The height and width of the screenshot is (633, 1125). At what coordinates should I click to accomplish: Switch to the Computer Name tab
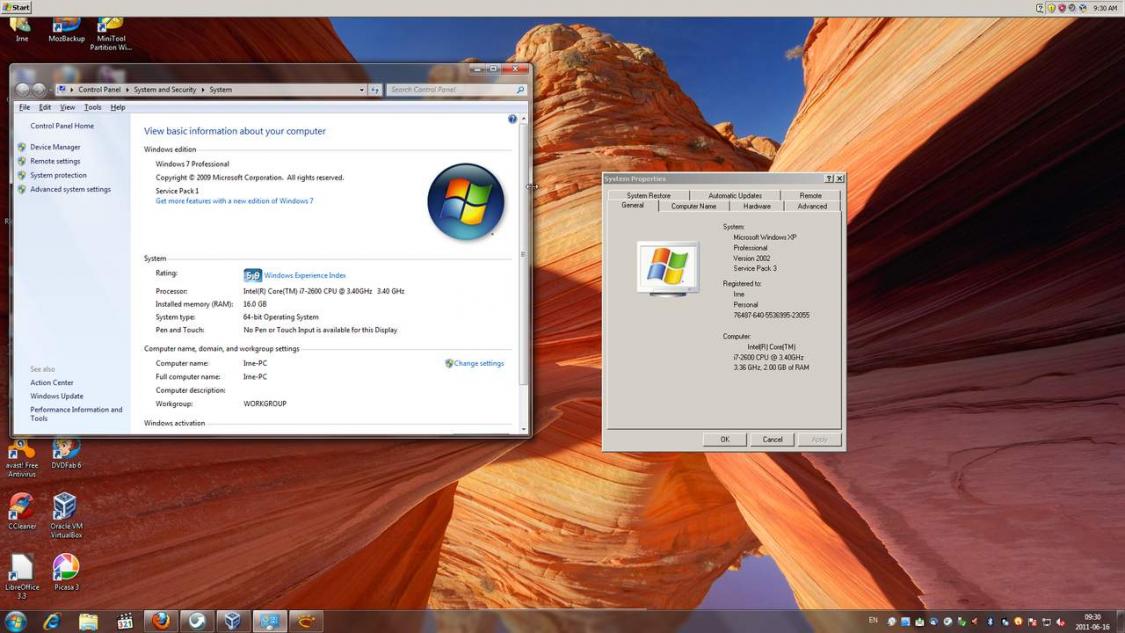point(693,206)
